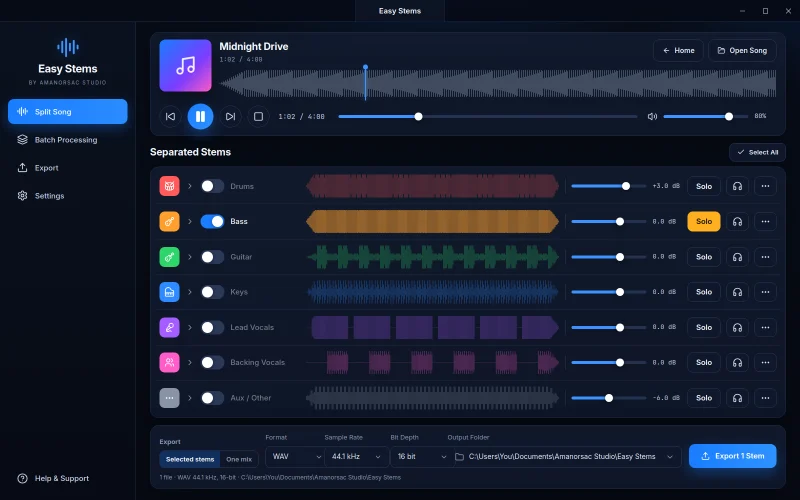Pause playback of Midnight Drive

point(201,116)
